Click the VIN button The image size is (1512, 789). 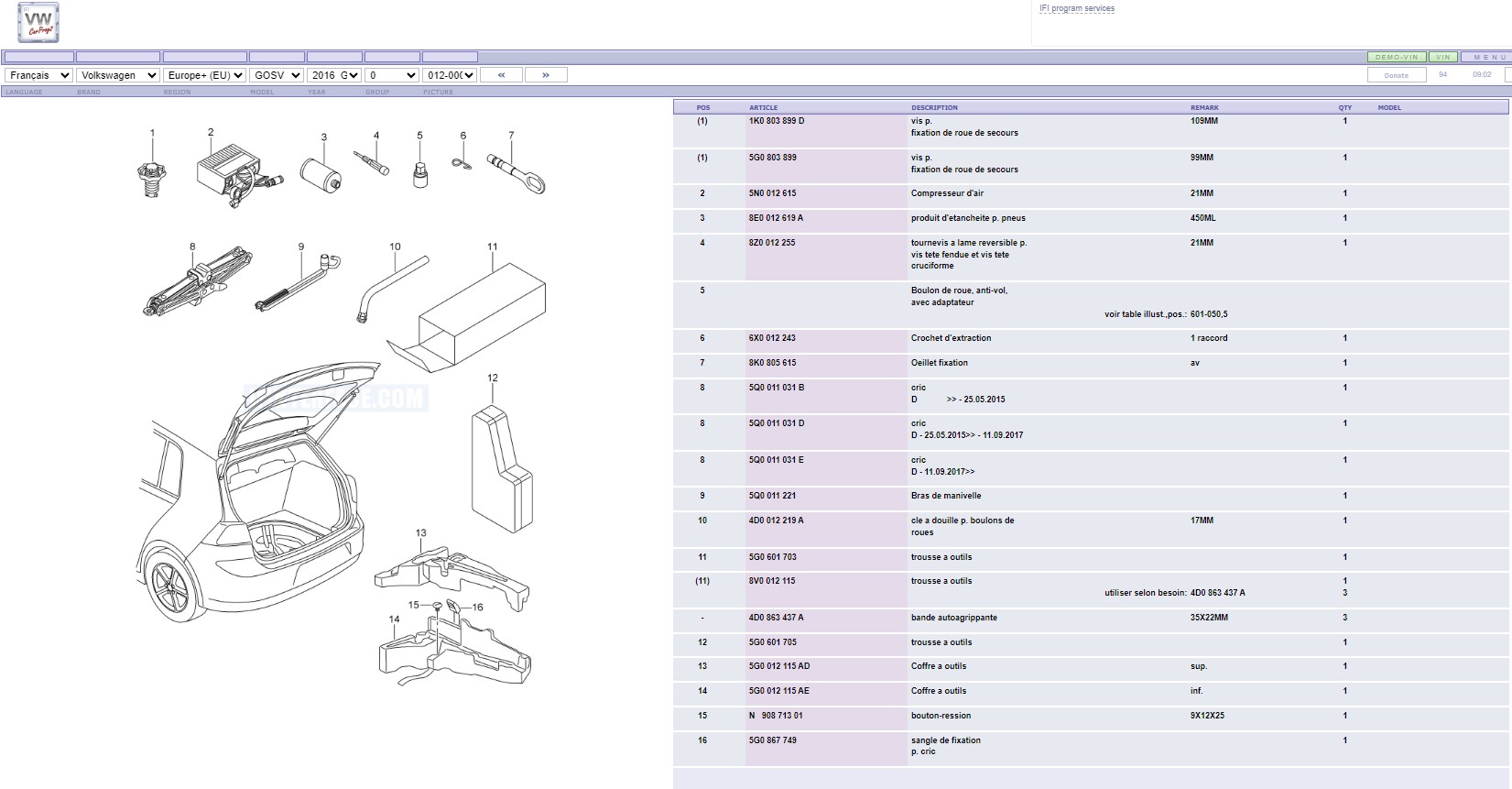coord(1443,57)
